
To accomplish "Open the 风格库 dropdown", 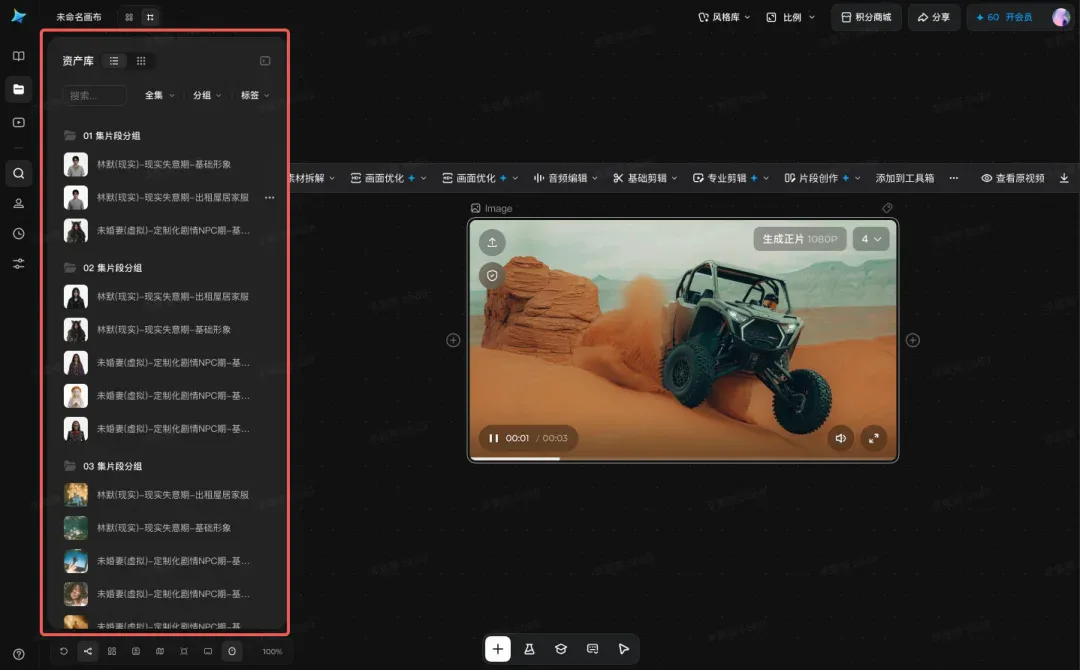I will pyautogui.click(x=723, y=17).
